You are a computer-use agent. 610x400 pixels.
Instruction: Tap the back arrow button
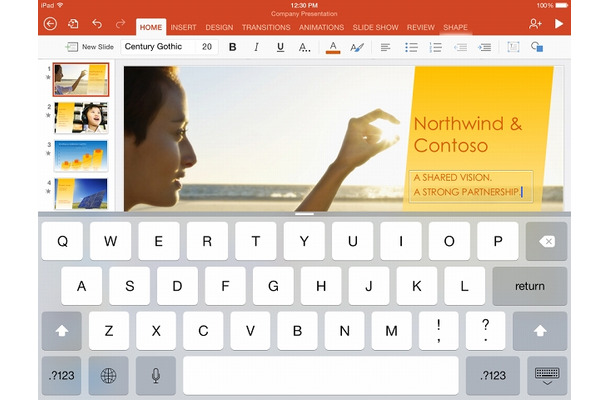(50, 24)
